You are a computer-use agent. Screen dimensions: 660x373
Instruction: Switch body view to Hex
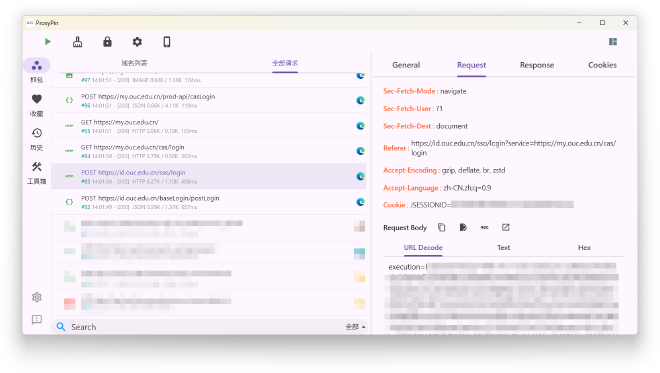pos(584,248)
